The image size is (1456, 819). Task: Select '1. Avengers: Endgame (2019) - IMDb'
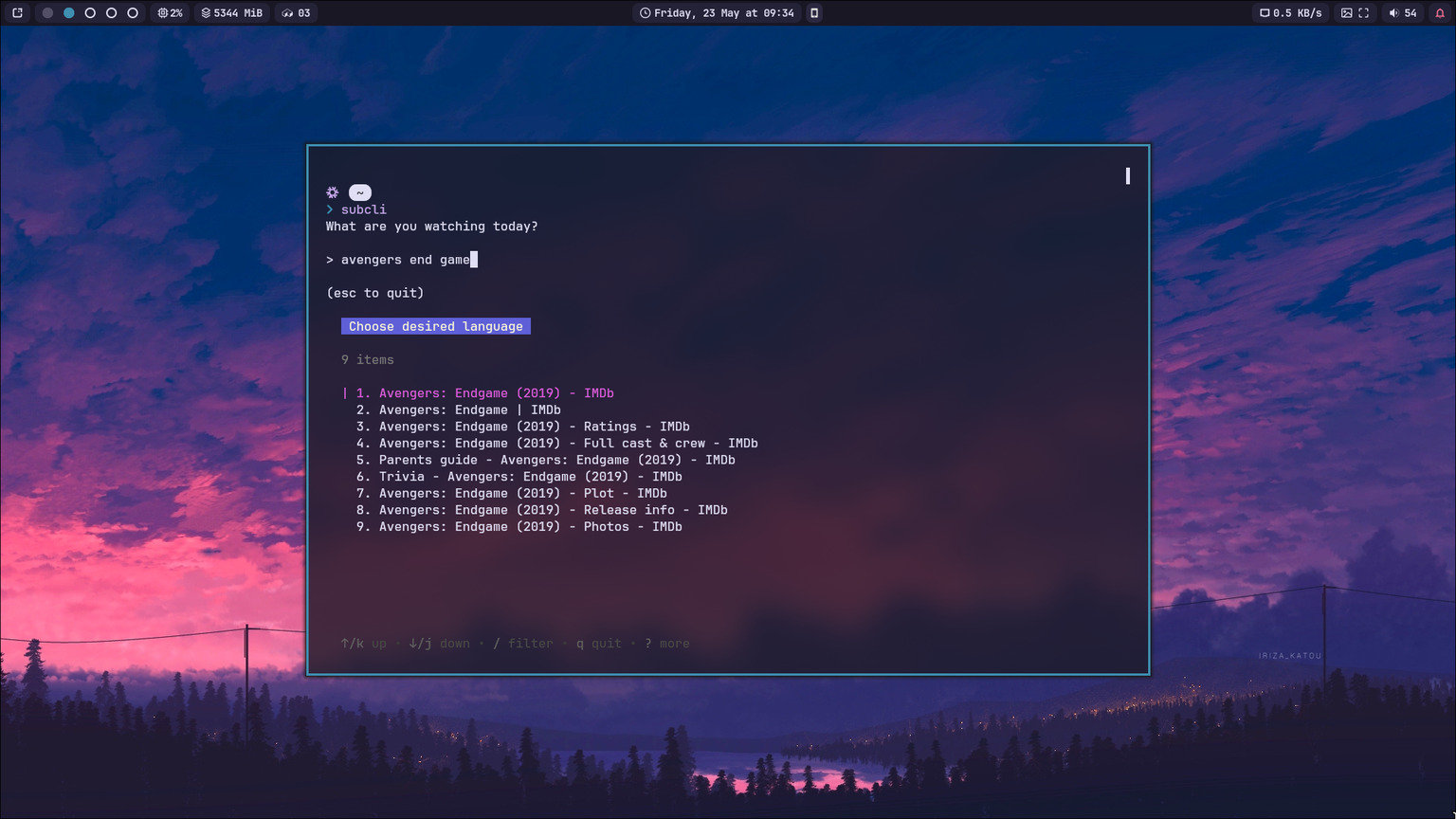(x=485, y=393)
